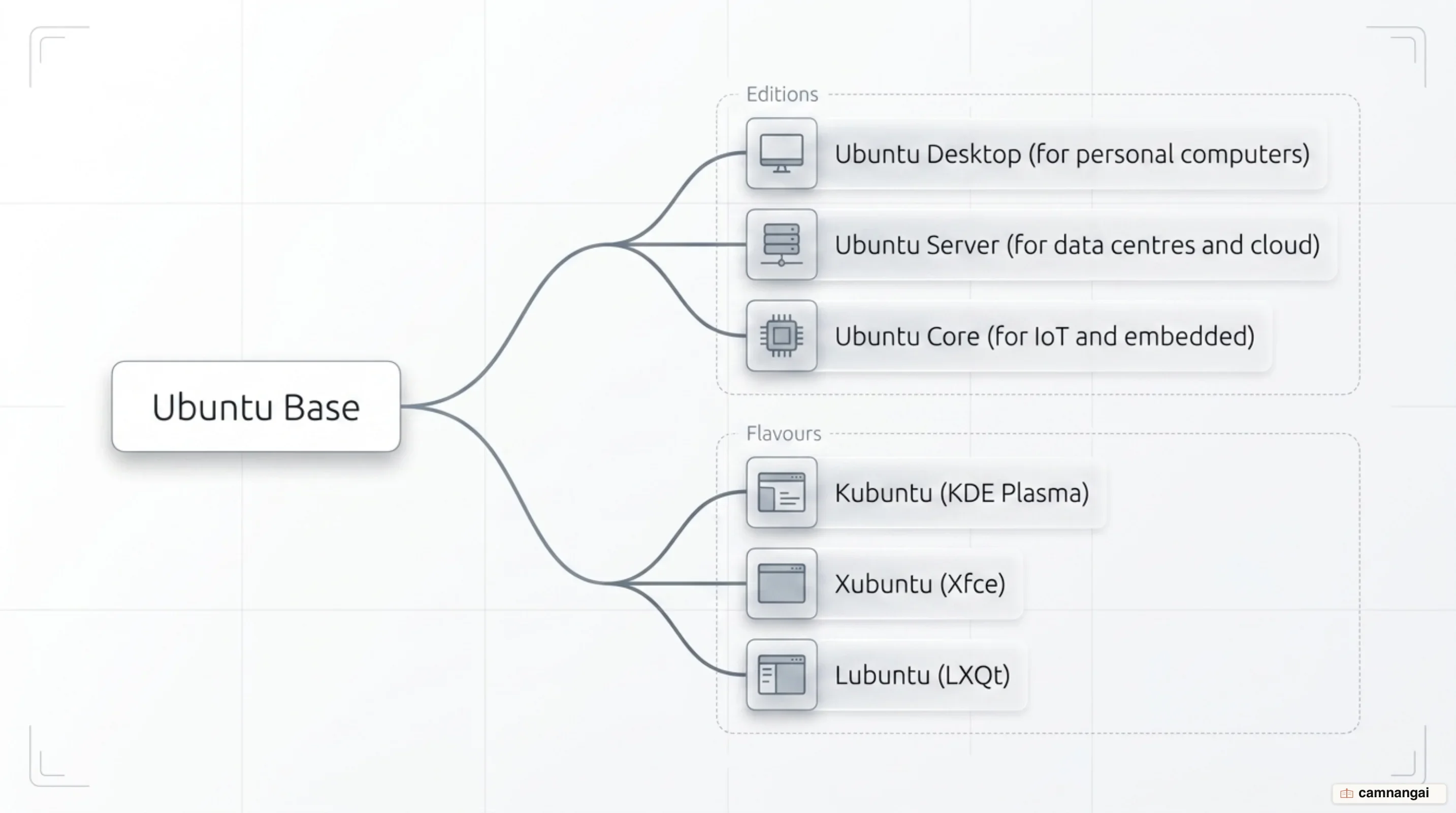Click the 'Xubuntu (Xfce)' label

[920, 584]
